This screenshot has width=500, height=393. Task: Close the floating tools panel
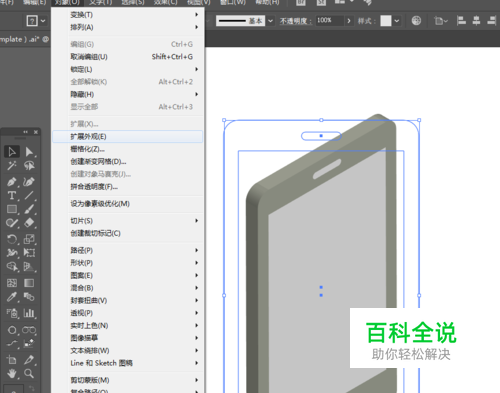[36, 132]
